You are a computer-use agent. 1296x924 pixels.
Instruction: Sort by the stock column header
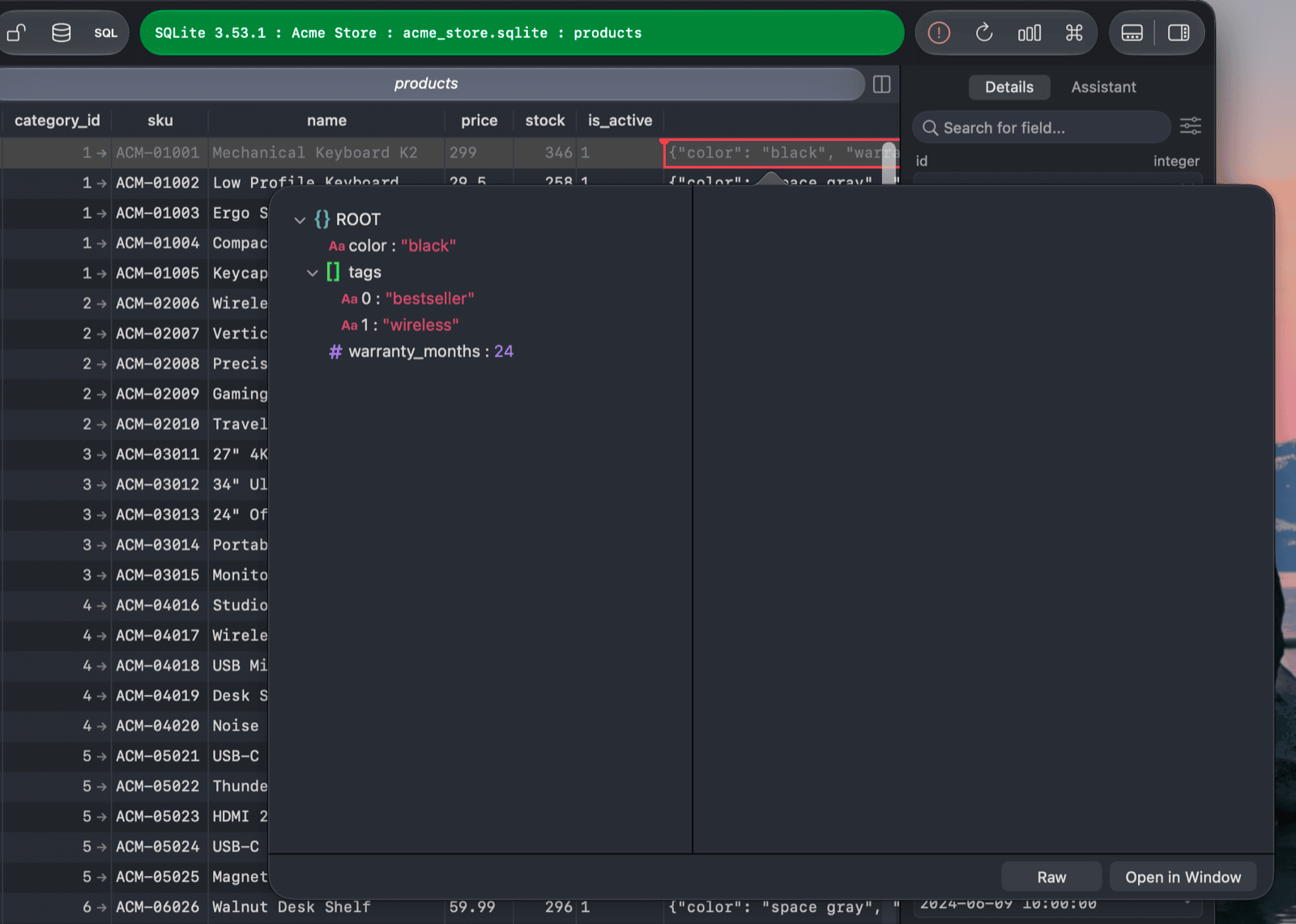[x=545, y=121]
